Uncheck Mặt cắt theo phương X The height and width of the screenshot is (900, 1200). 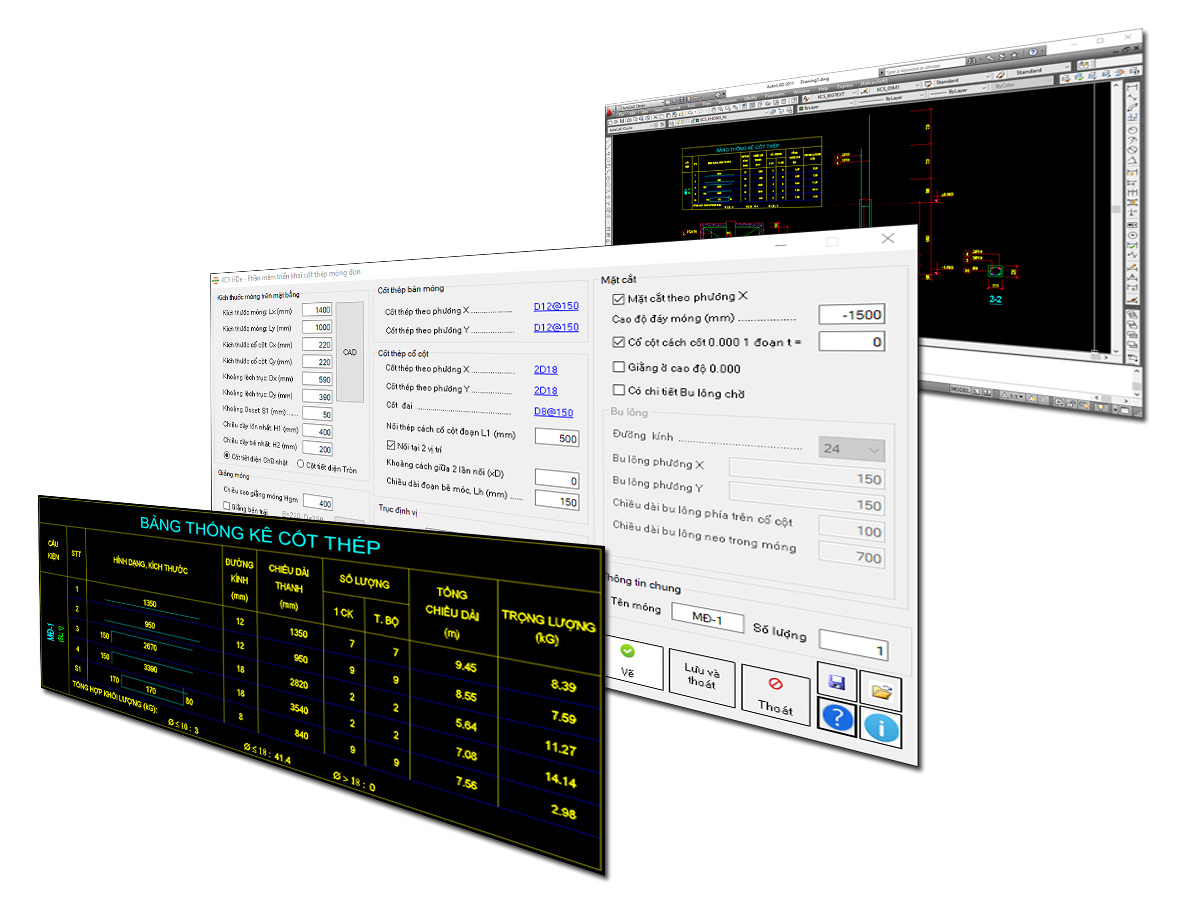(618, 298)
